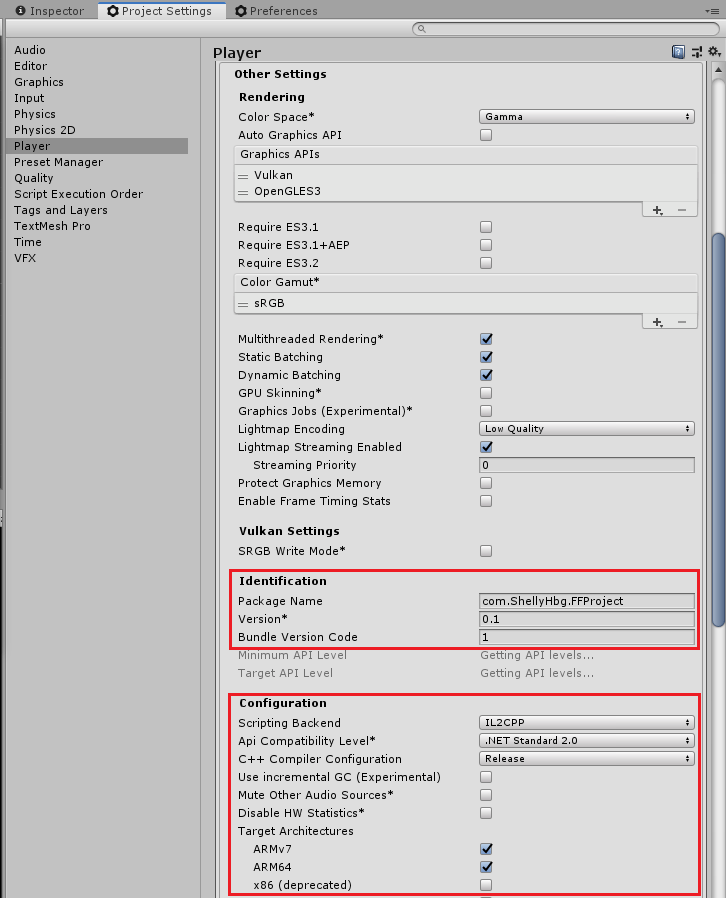This screenshot has width=726, height=898.
Task: Select Quality in the settings list
Action: [34, 178]
